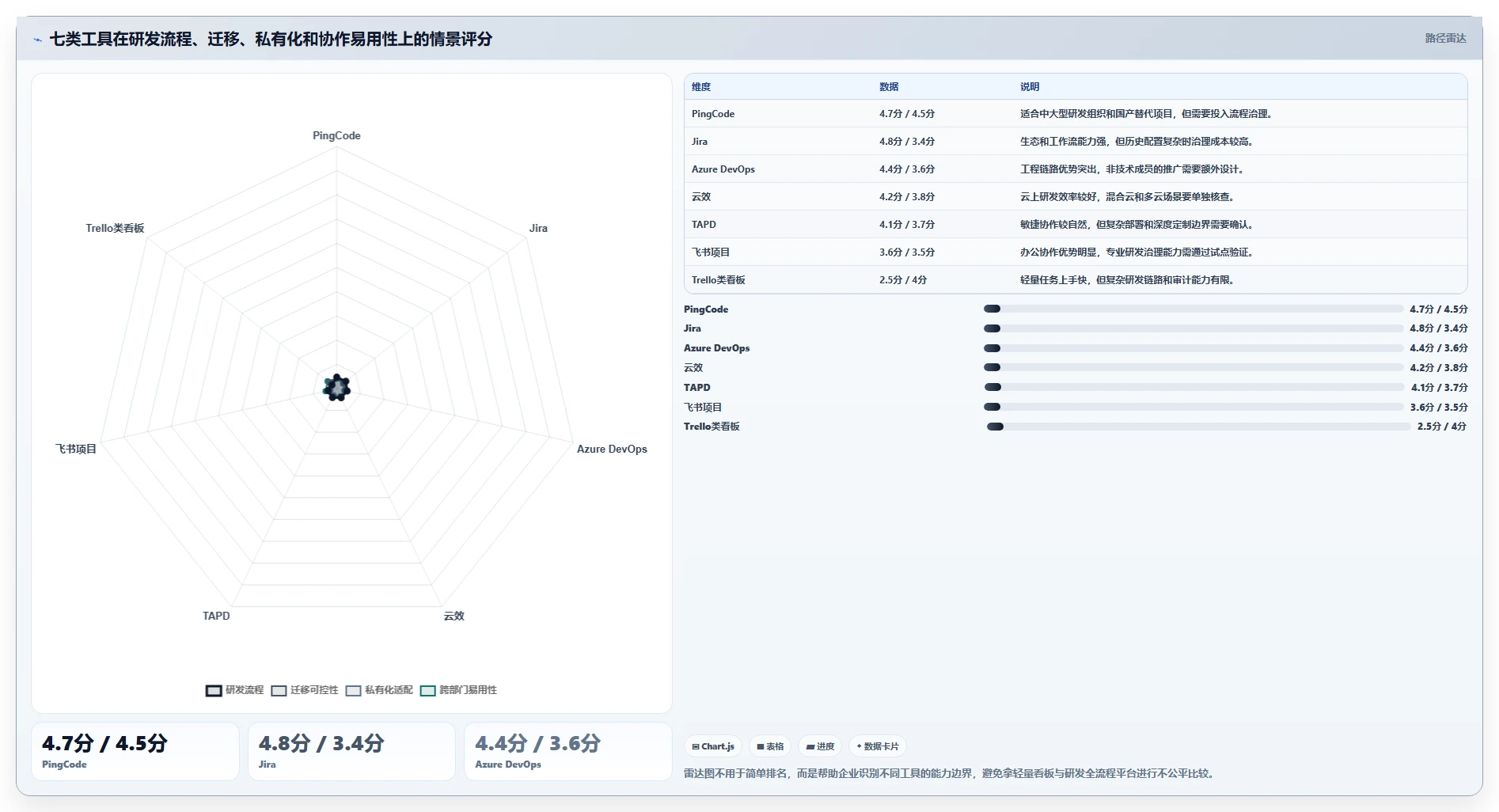Click the PingCode progress bar
1499x812 pixels.
(x=1194, y=309)
